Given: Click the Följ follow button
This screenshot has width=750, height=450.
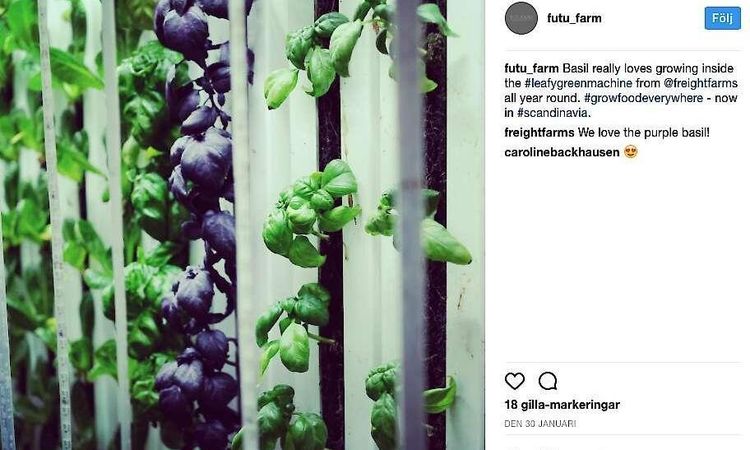Looking at the screenshot, I should pyautogui.click(x=722, y=19).
